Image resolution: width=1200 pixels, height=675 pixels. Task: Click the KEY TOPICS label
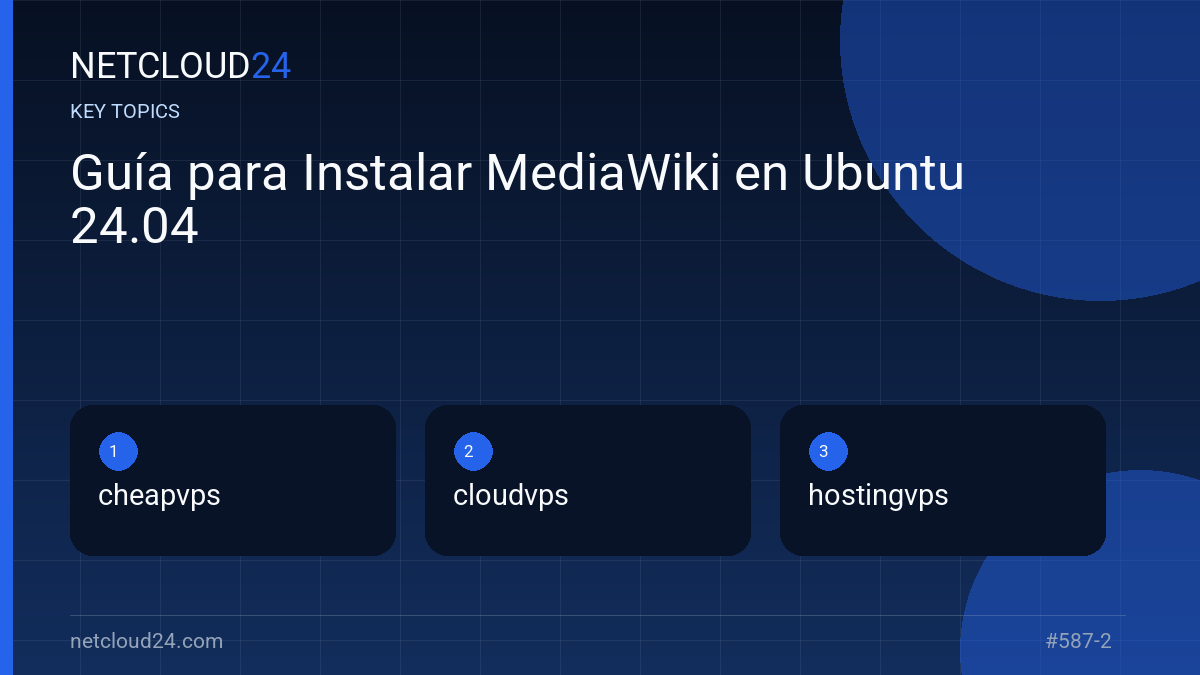(x=125, y=112)
